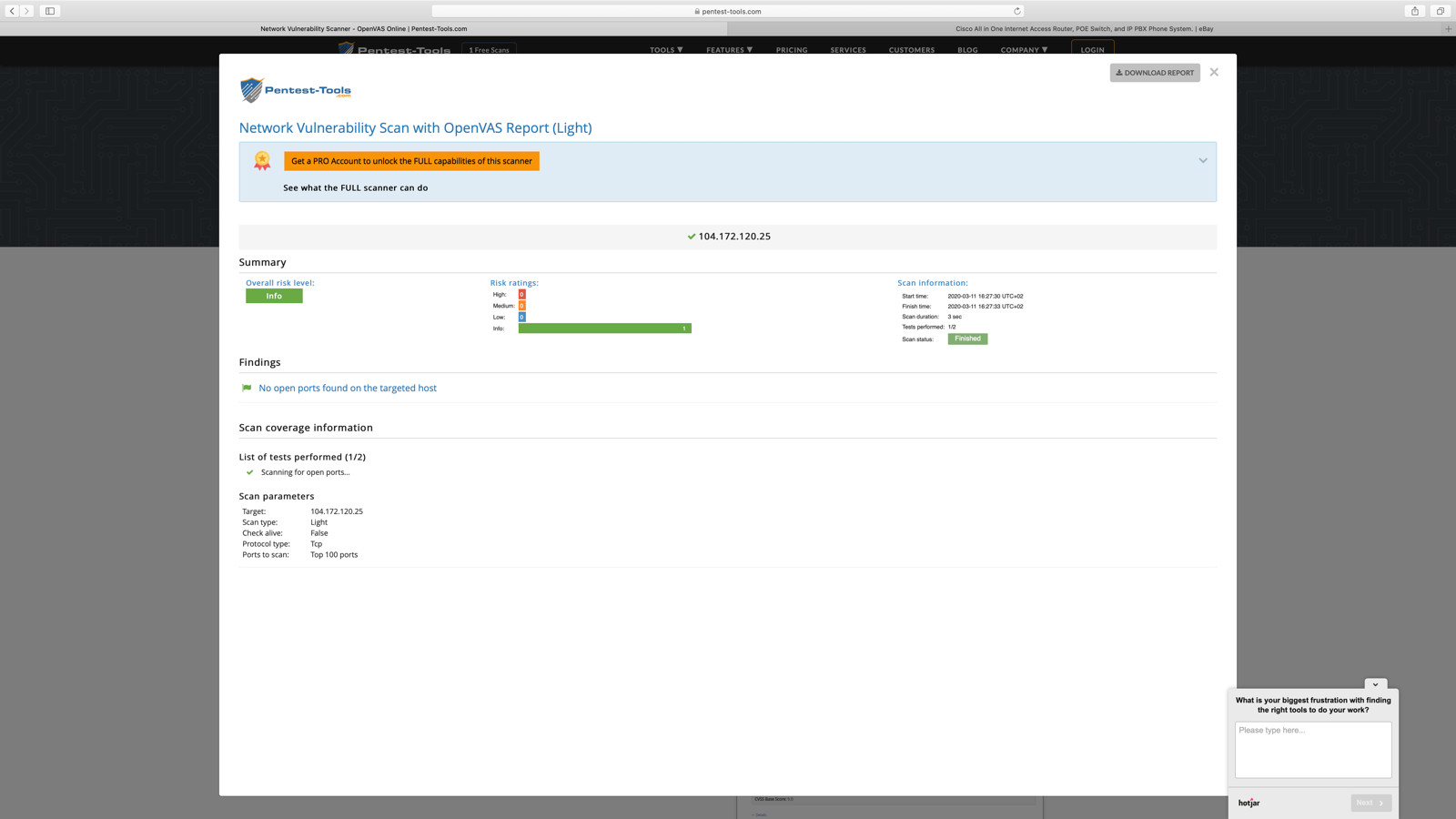Open No open ports found finding

(x=348, y=388)
